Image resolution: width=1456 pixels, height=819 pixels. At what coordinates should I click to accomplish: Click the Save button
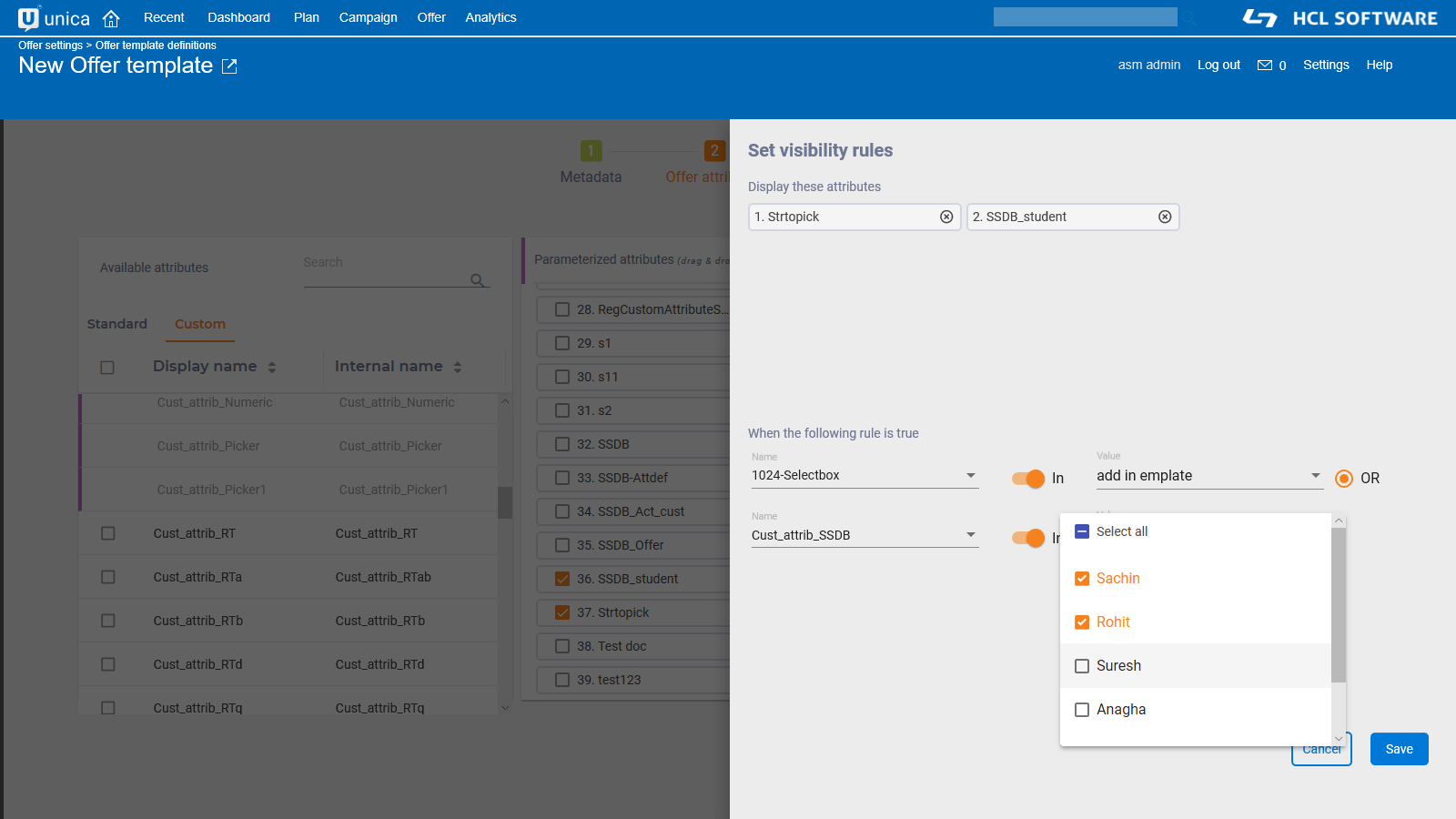1399,749
